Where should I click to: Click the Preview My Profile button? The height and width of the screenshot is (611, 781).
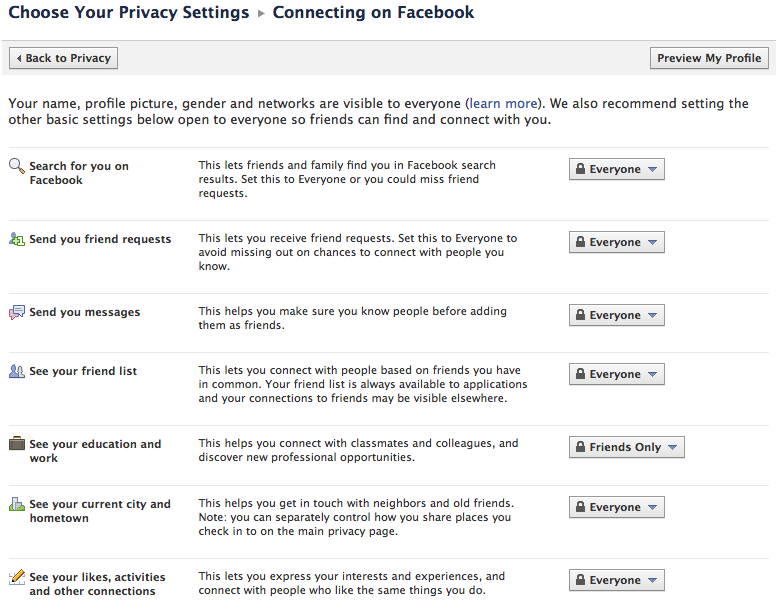pos(709,58)
